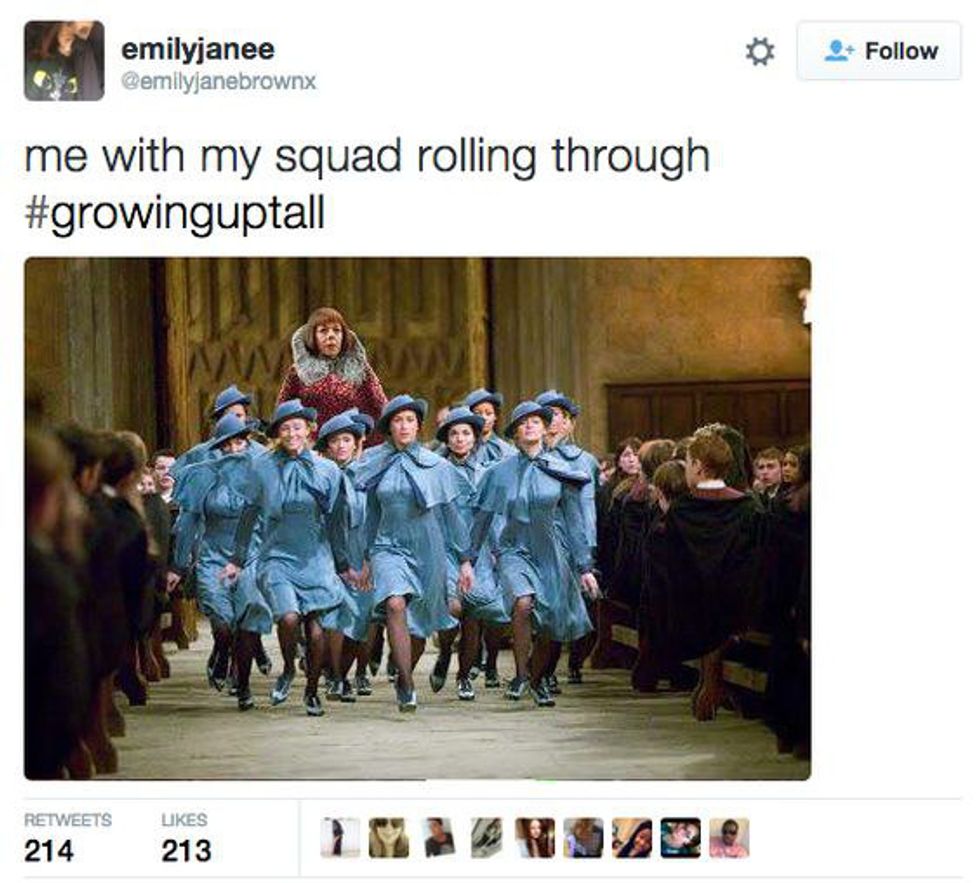Open the emilyjanee display name link
This screenshot has width=980, height=883.
click(x=198, y=49)
